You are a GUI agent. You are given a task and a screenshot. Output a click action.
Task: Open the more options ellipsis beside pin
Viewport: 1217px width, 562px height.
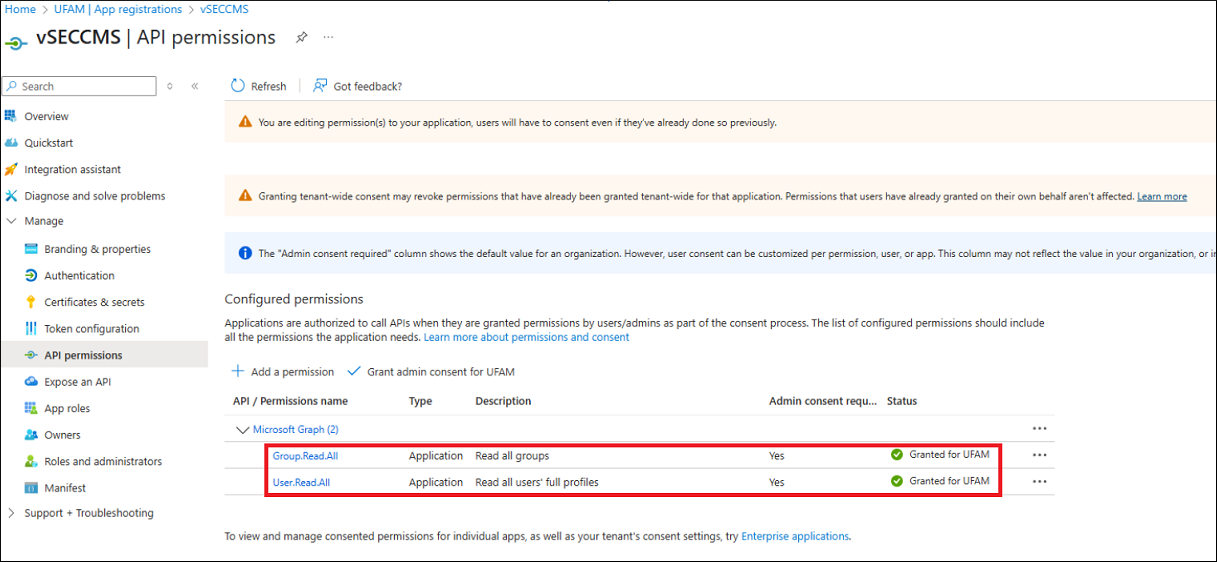[328, 38]
